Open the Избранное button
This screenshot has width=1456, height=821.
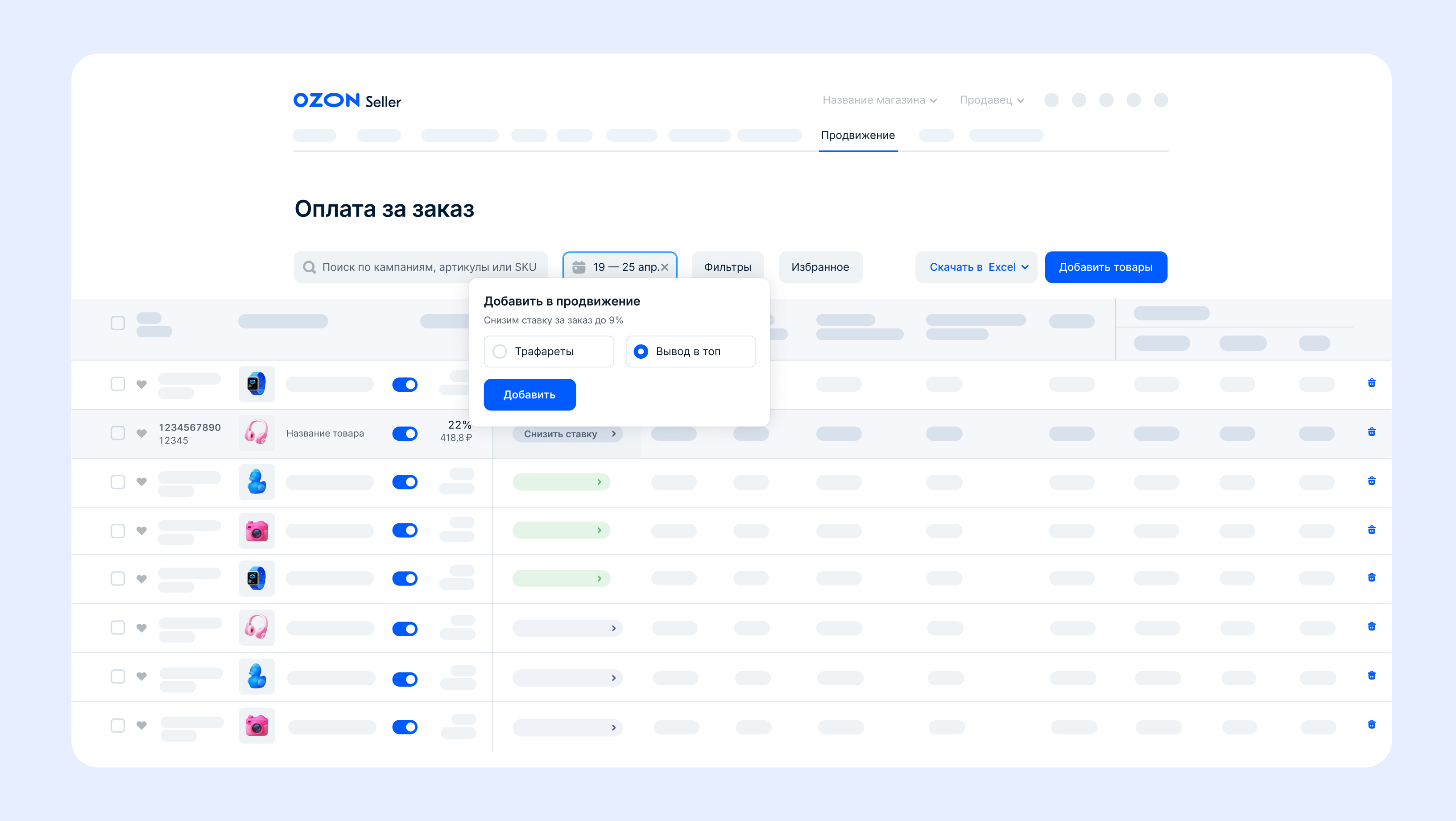pos(821,267)
